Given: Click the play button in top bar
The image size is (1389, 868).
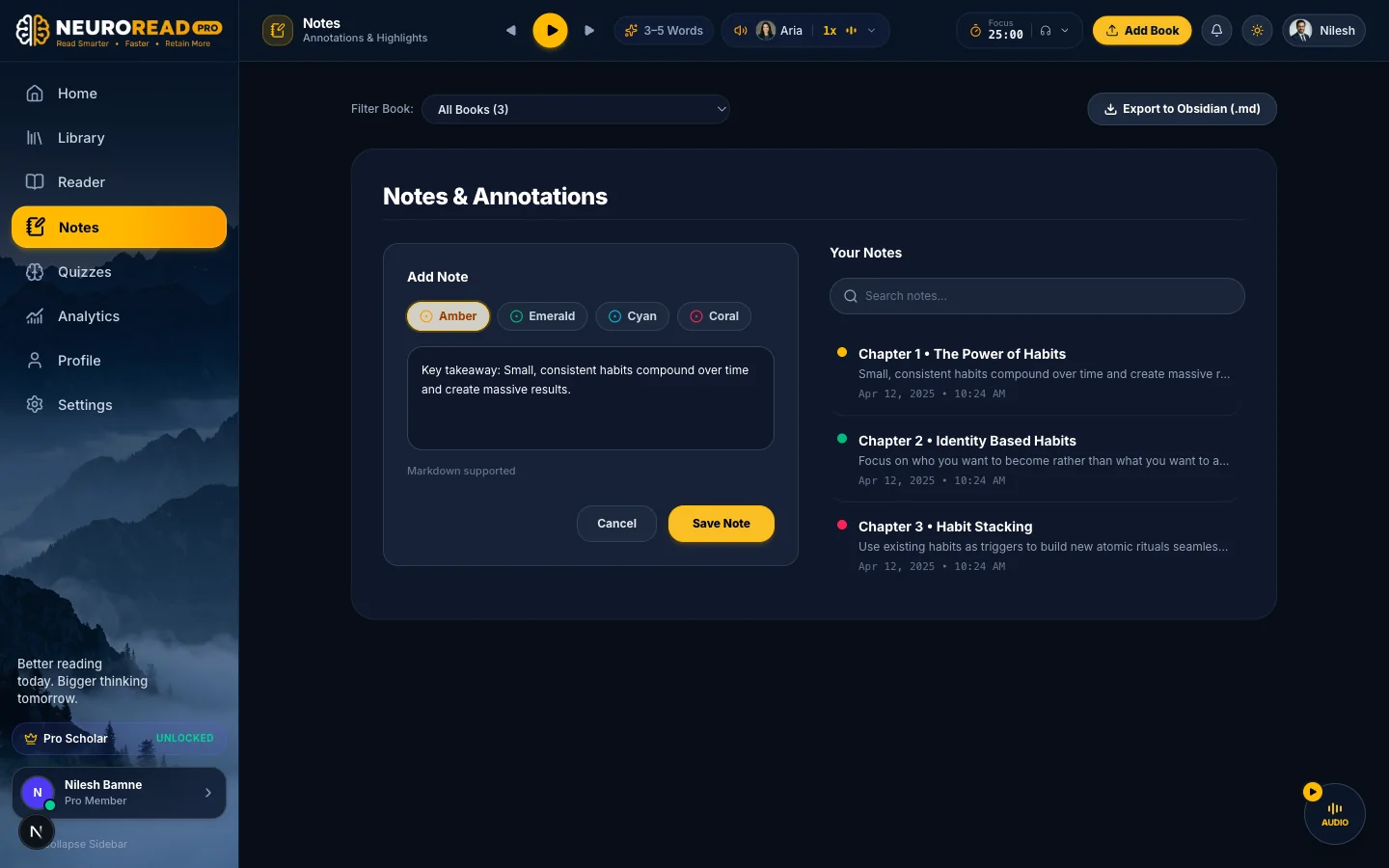Looking at the screenshot, I should pyautogui.click(x=551, y=31).
